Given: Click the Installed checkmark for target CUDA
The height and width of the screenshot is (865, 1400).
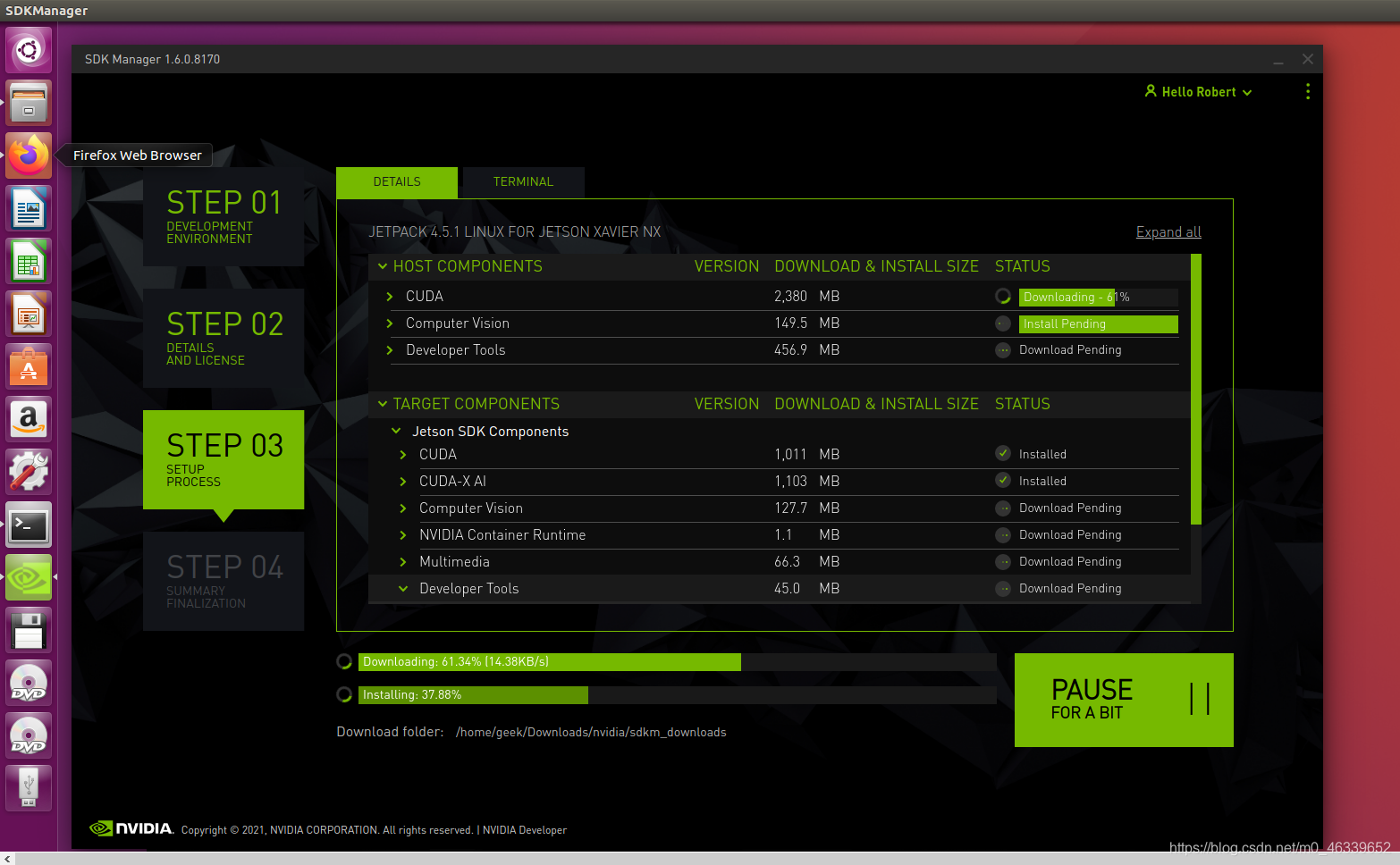Looking at the screenshot, I should [1003, 454].
